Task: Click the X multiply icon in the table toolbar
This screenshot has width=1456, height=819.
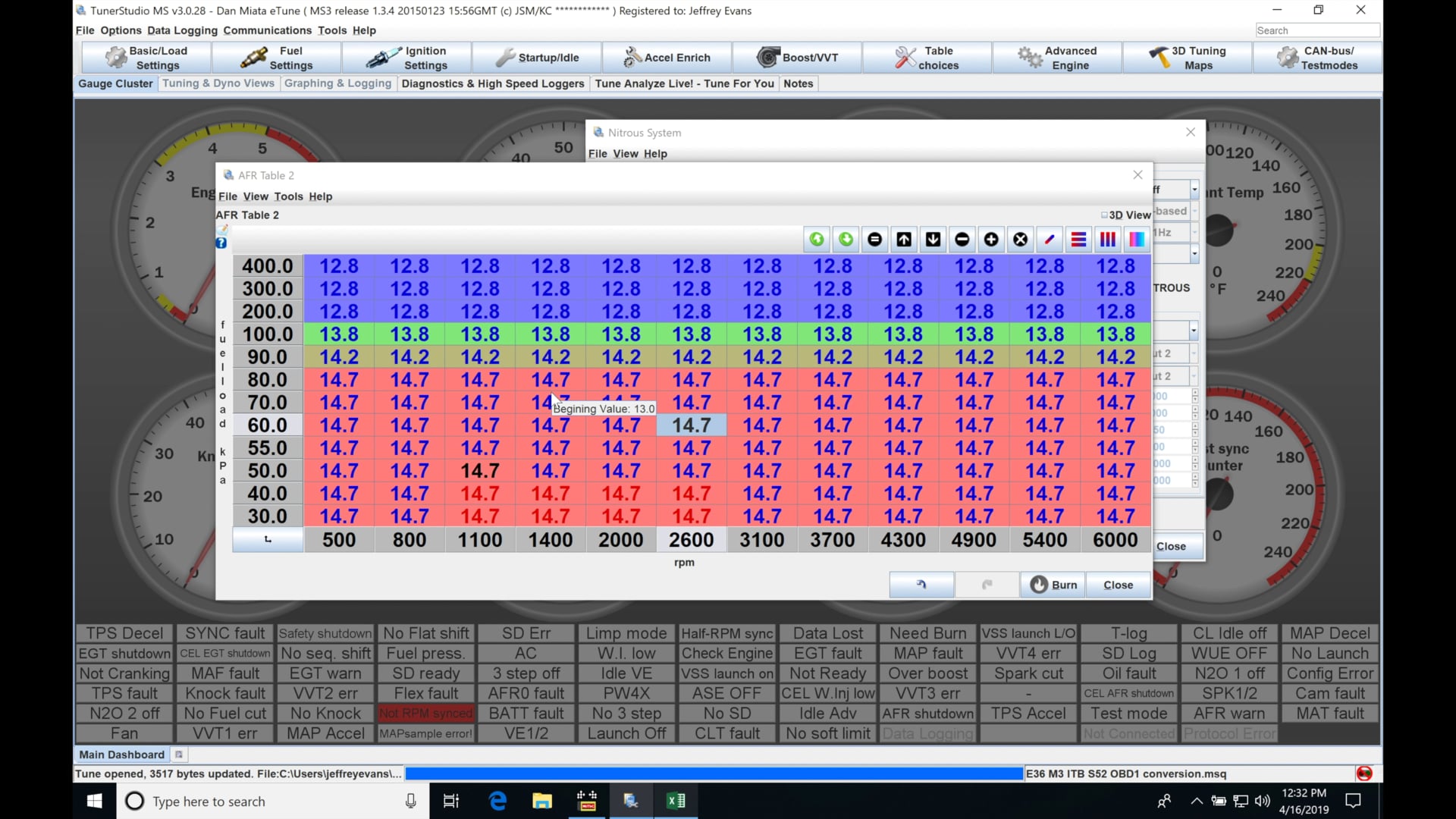Action: click(x=1020, y=239)
